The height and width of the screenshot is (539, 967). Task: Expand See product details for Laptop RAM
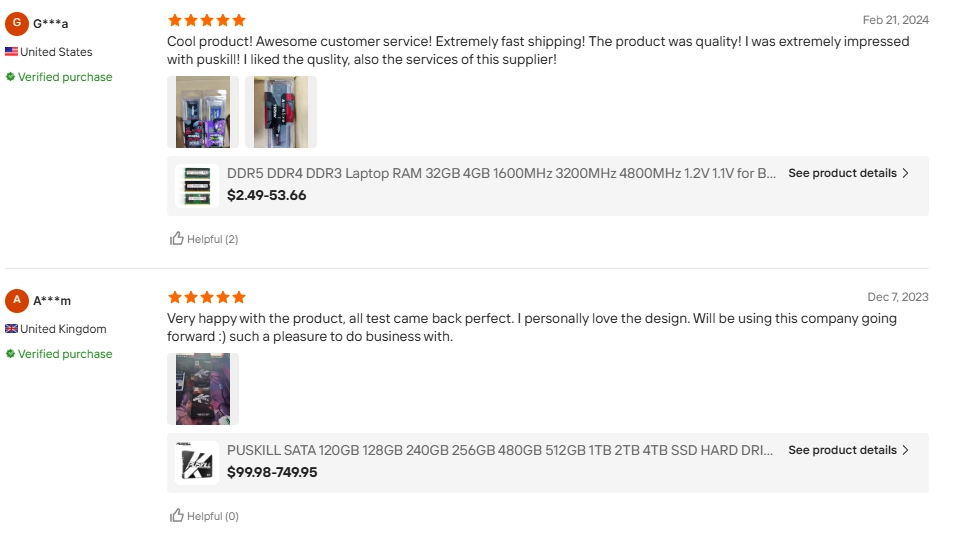pyautogui.click(x=842, y=173)
